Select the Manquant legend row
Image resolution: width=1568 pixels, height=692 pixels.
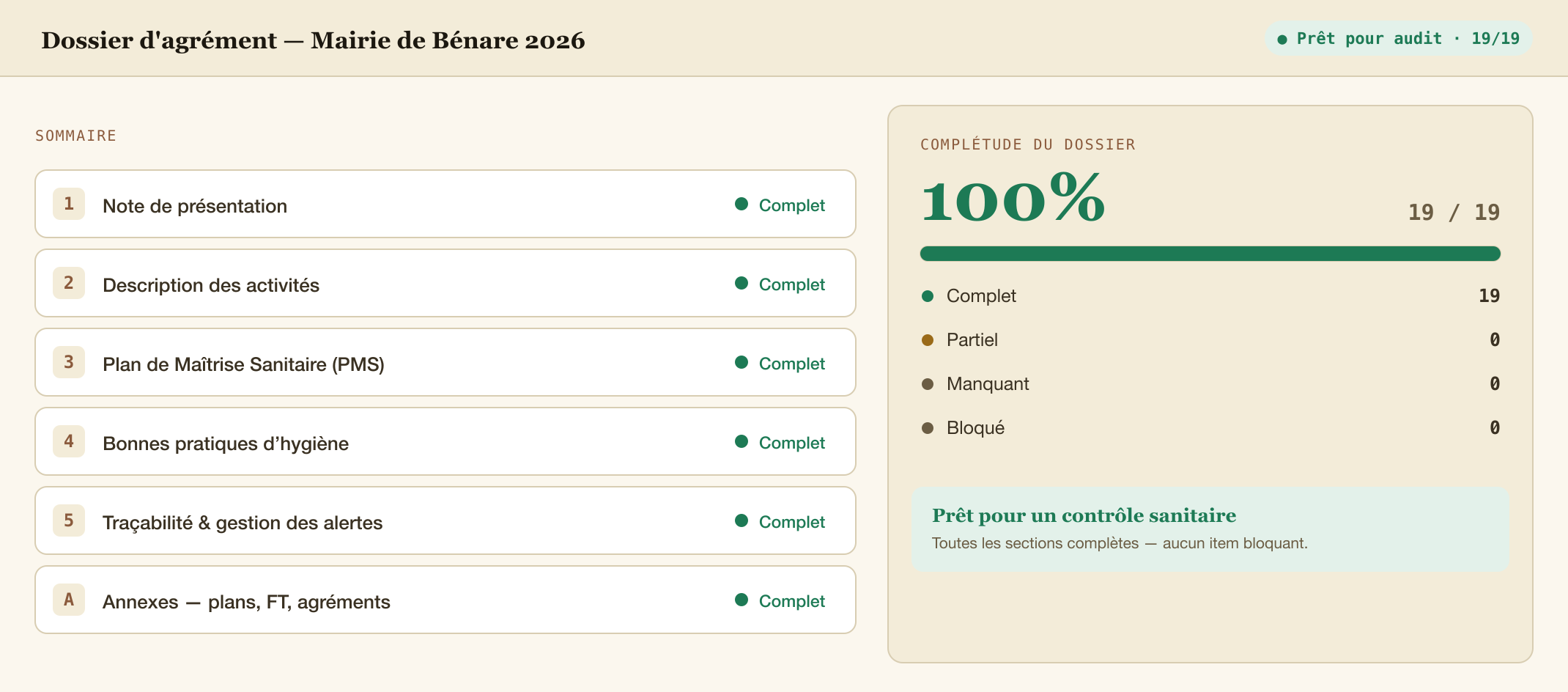1210,384
